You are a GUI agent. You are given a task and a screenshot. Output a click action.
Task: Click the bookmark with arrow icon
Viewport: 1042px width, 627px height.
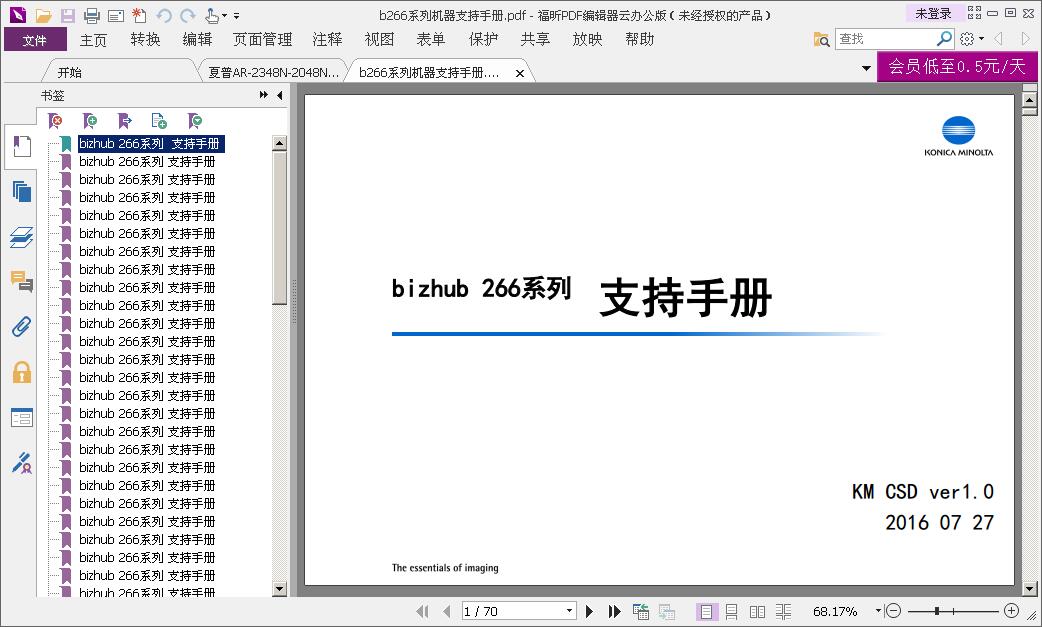(x=125, y=121)
